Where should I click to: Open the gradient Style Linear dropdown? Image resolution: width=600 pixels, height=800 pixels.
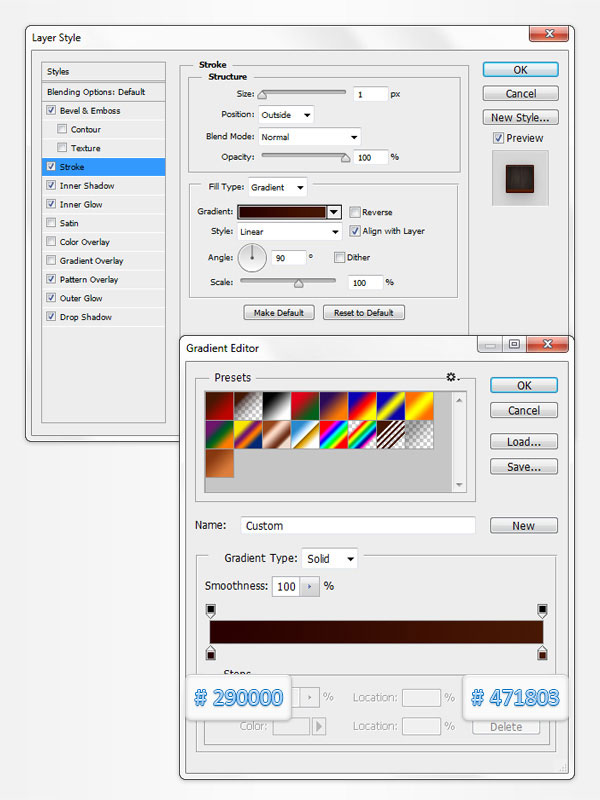(x=289, y=232)
